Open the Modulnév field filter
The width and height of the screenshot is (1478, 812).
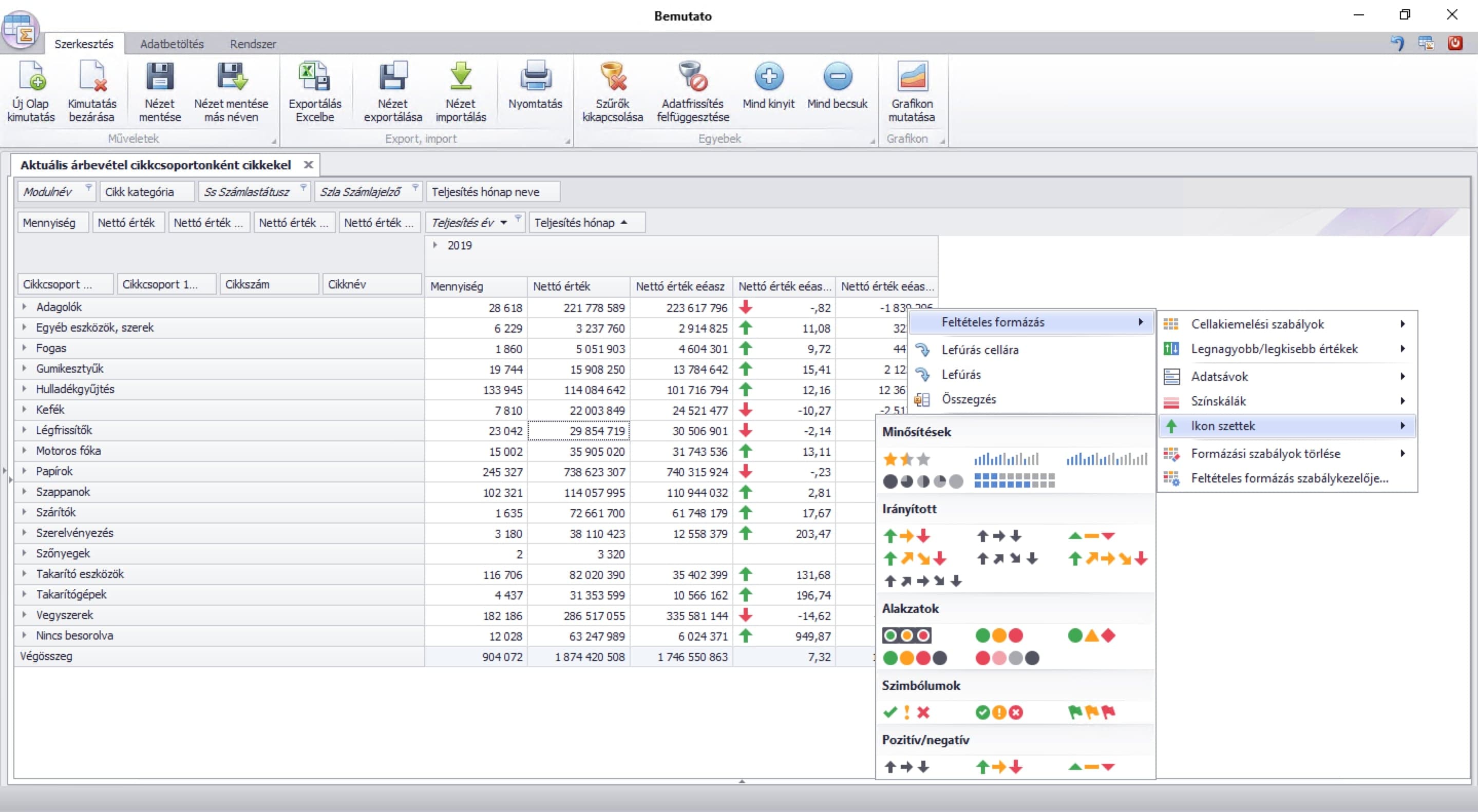click(88, 187)
